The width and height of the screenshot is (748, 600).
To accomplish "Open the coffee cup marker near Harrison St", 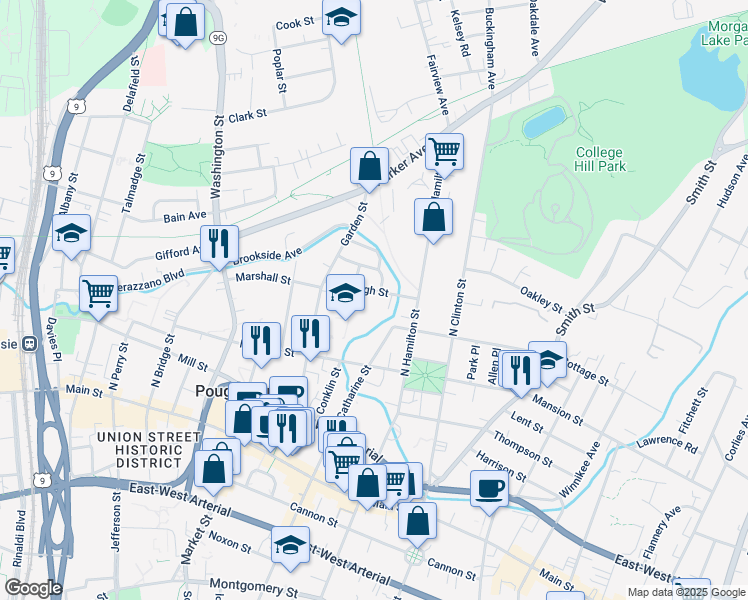I will click(x=489, y=490).
